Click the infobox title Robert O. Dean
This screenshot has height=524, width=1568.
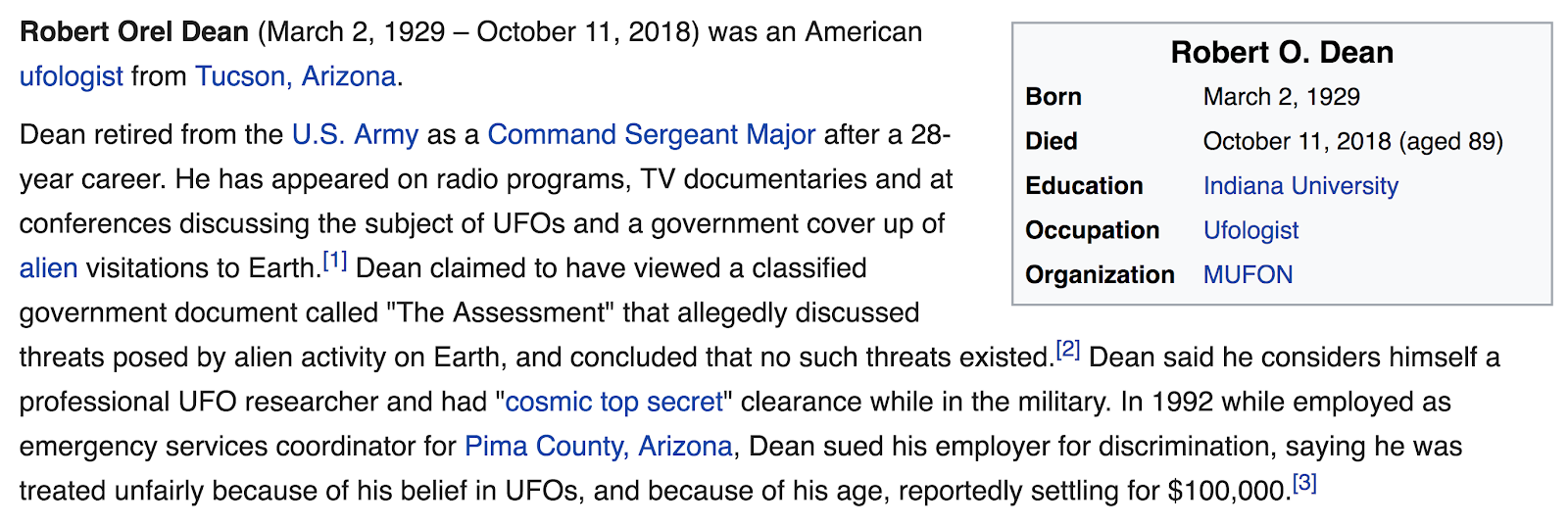(1282, 52)
